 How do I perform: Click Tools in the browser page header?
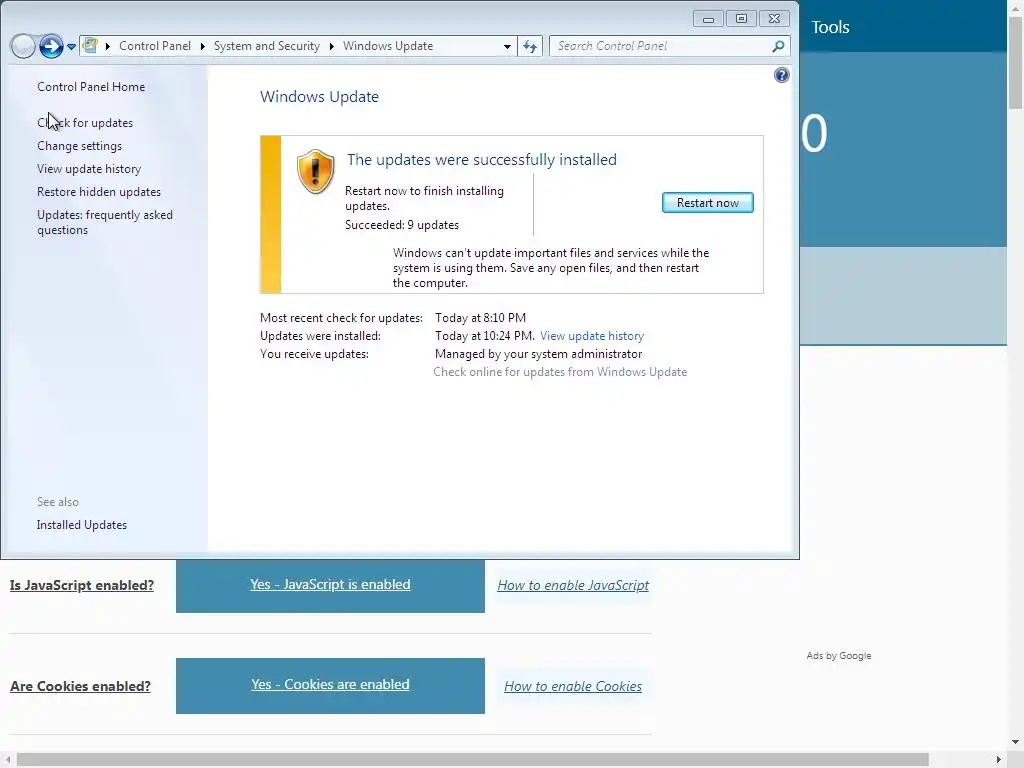click(x=830, y=27)
